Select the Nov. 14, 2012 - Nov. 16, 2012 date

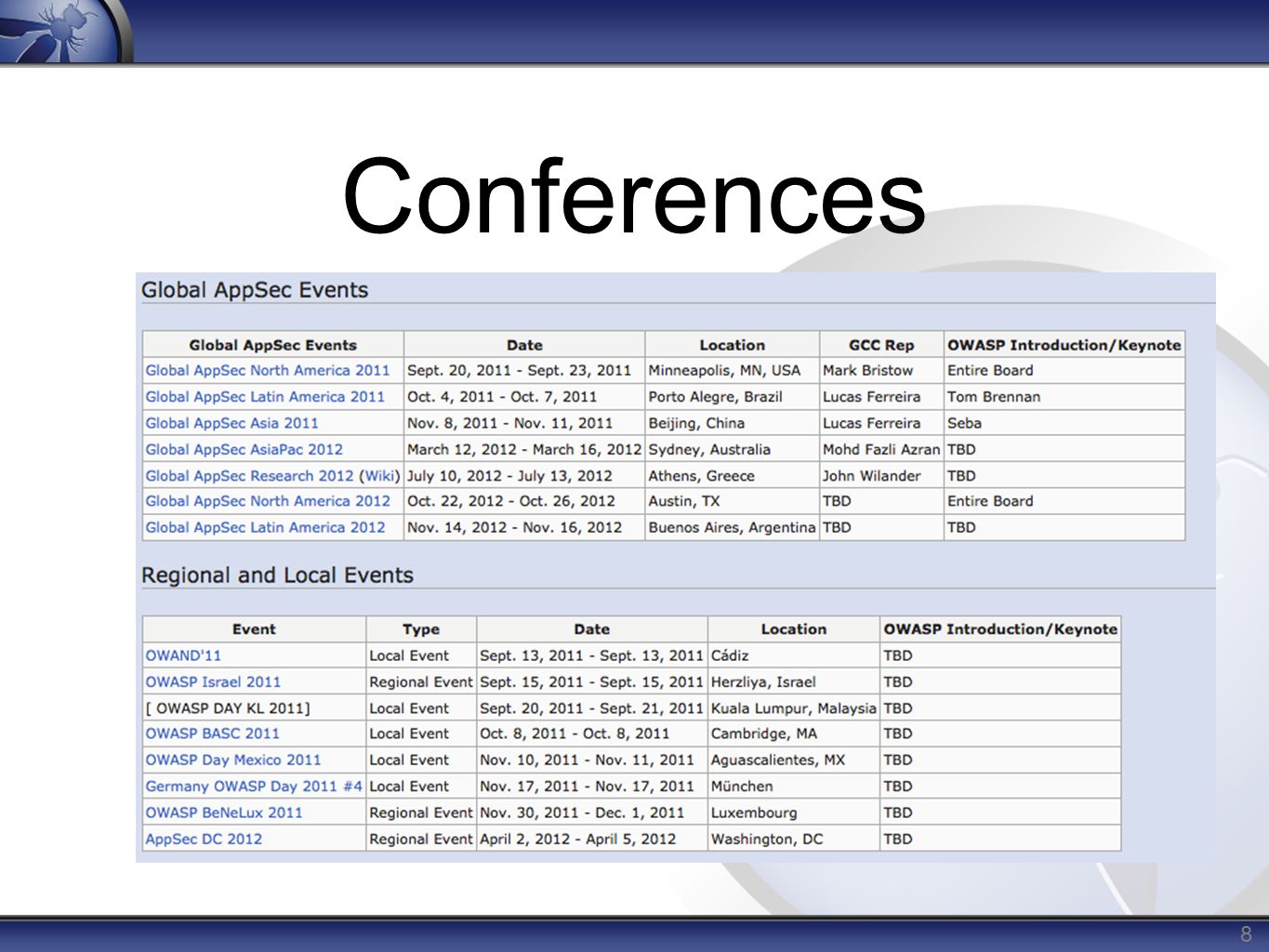tap(524, 527)
